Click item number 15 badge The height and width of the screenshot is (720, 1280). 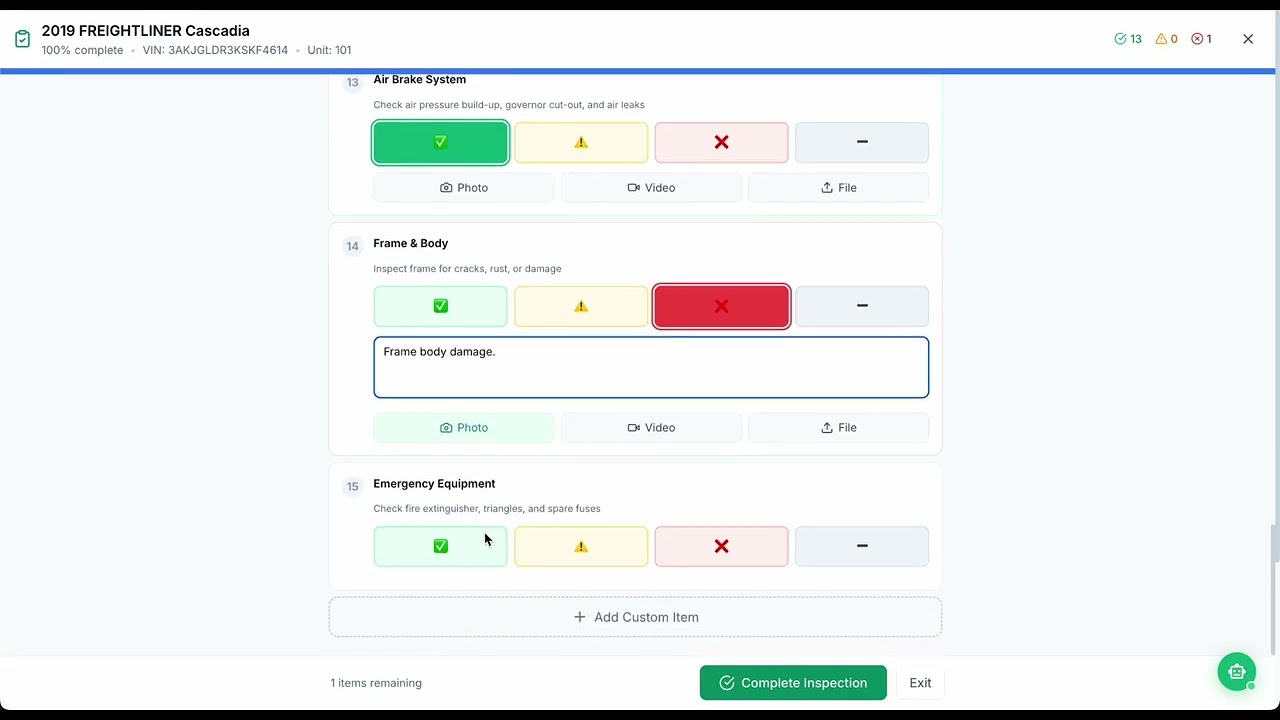pos(352,486)
